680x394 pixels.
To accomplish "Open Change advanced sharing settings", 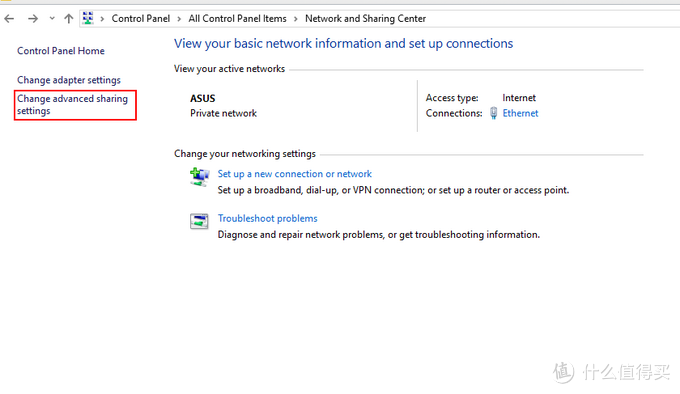I will pos(72,105).
